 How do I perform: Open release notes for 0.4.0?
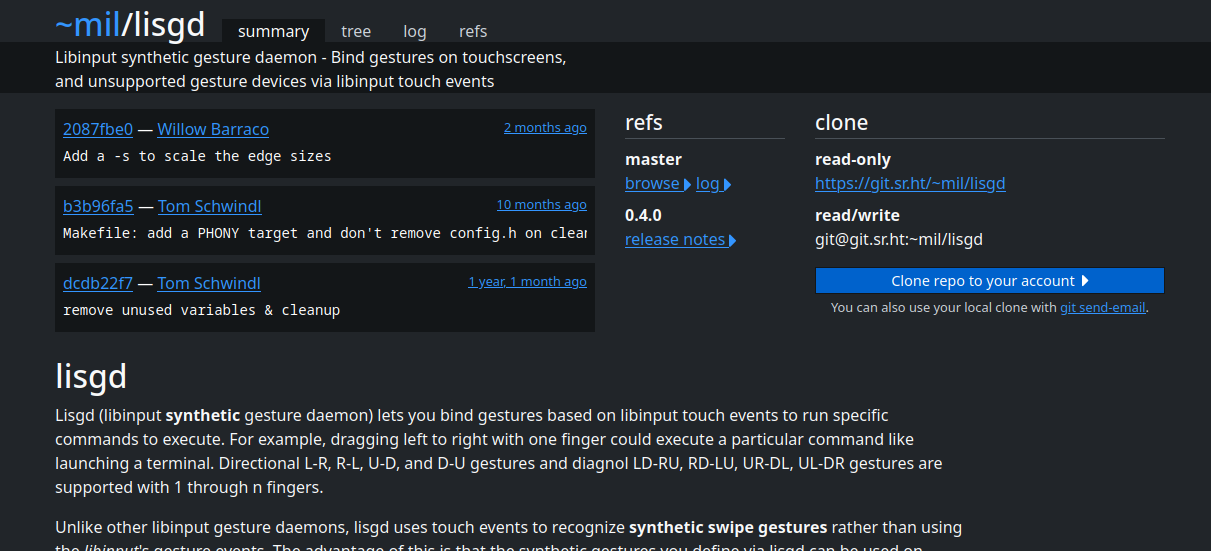675,240
